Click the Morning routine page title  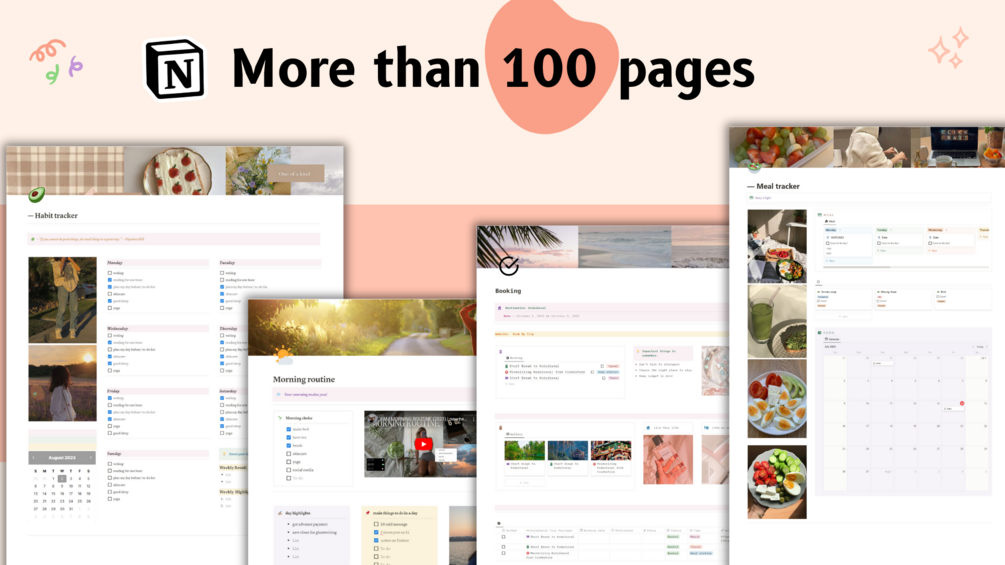304,379
